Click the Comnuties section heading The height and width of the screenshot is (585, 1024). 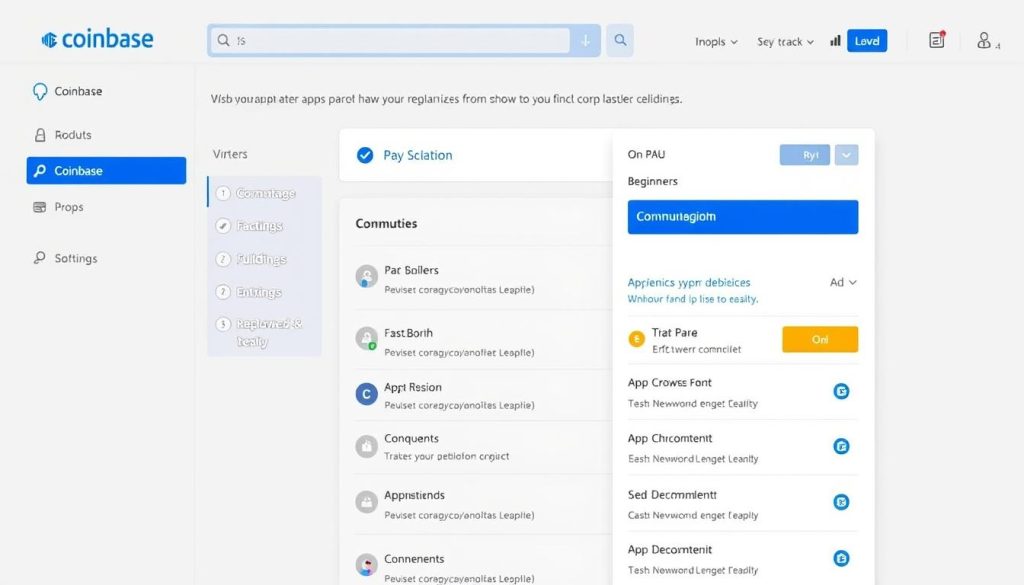tap(386, 223)
